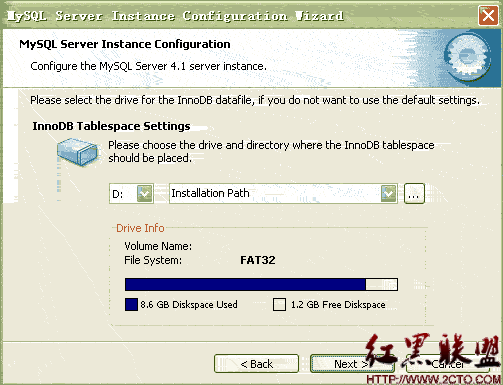Click the 8.6 GB Diskspace Used text
Screen dimensions: 503x385
pyautogui.click(x=189, y=305)
